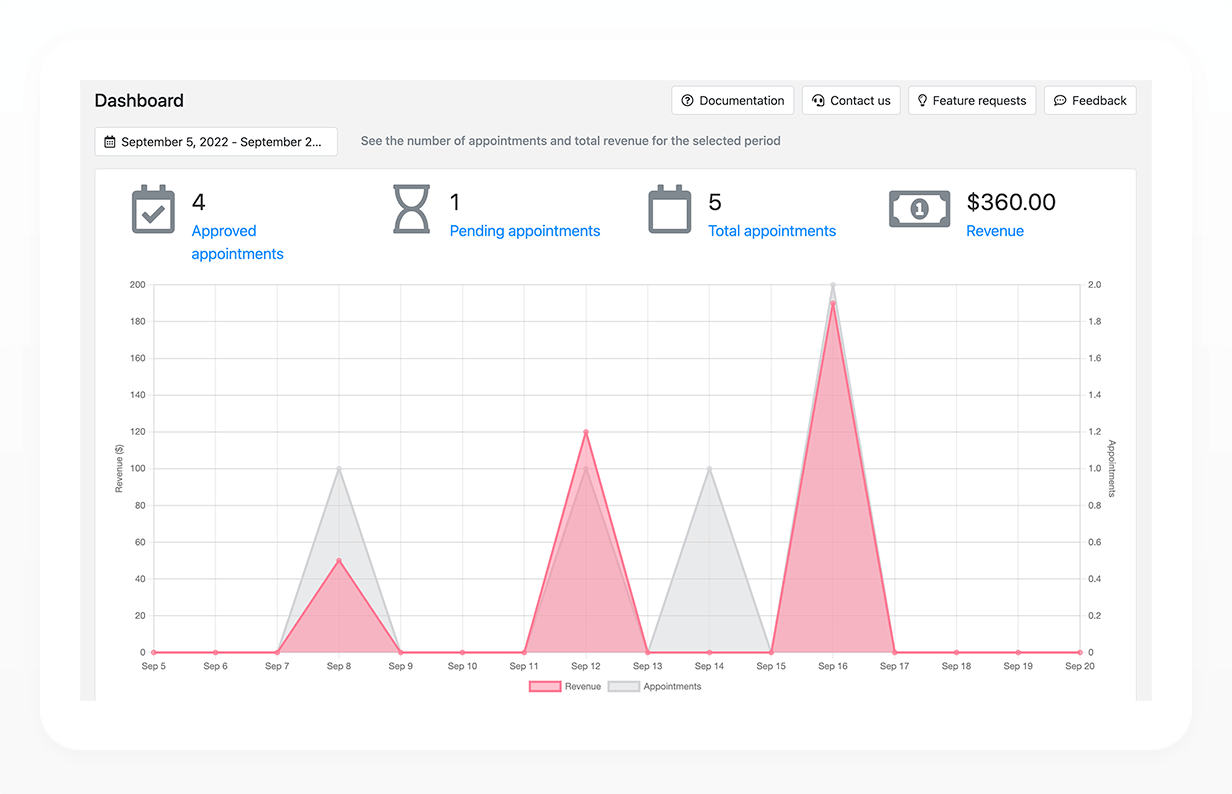Toggle Revenue series in chart legend
The width and height of the screenshot is (1232, 794).
(x=565, y=686)
